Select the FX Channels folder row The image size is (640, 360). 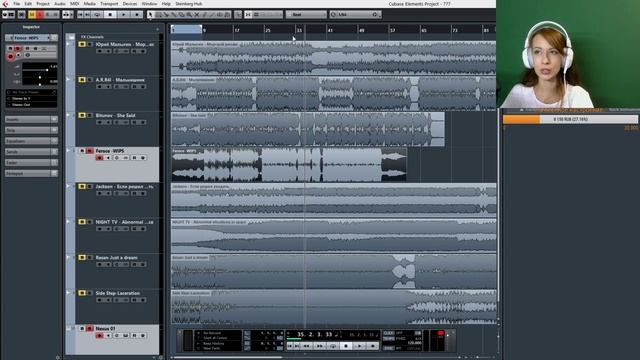click(x=116, y=37)
